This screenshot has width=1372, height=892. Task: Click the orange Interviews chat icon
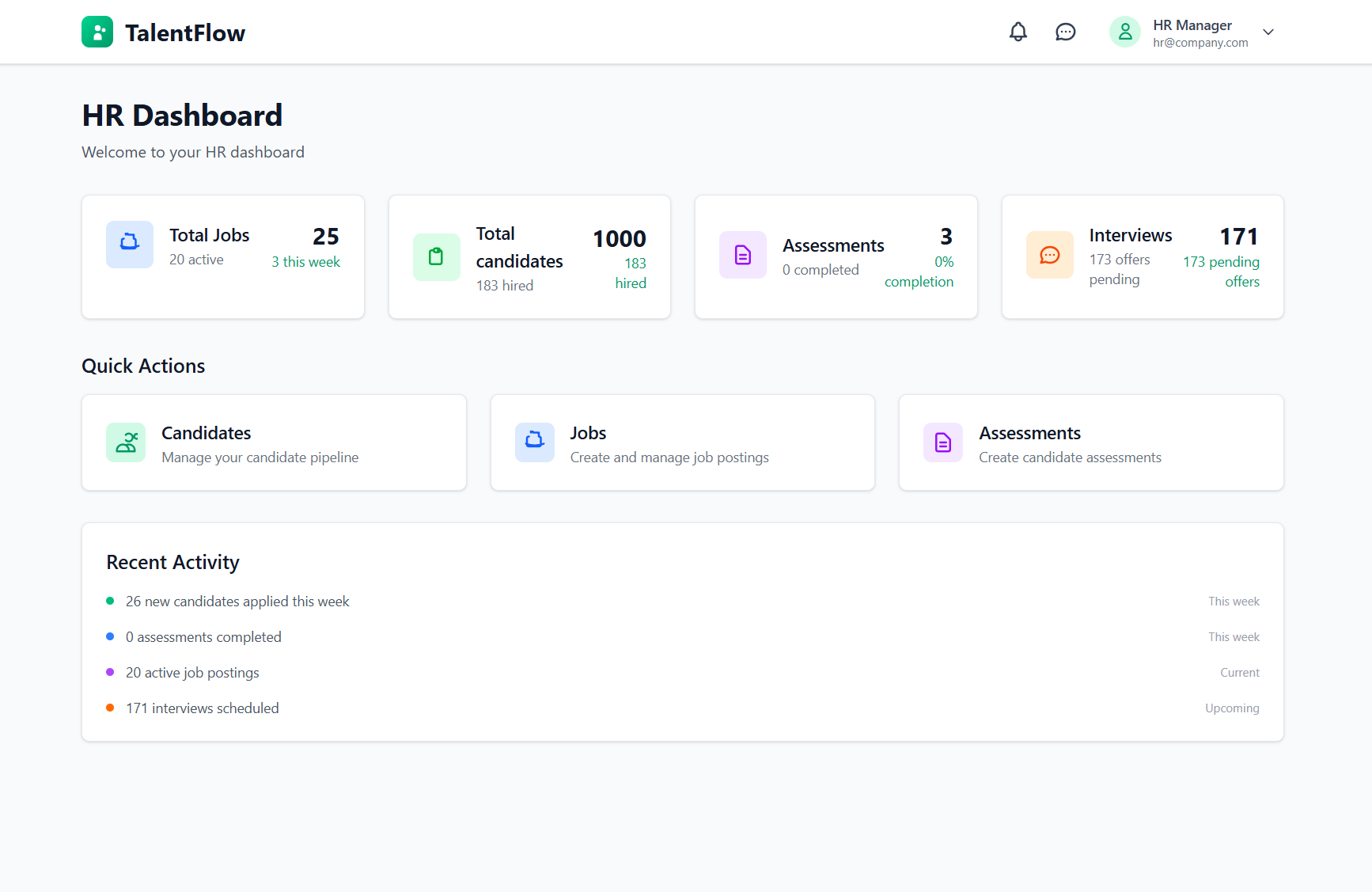click(1050, 255)
